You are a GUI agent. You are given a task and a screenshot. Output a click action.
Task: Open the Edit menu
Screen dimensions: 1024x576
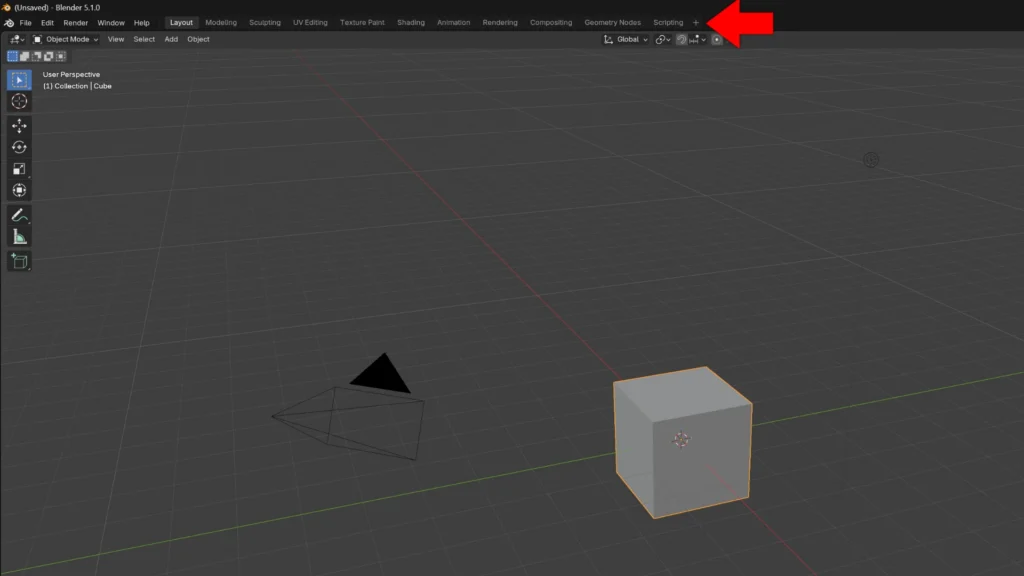point(47,23)
